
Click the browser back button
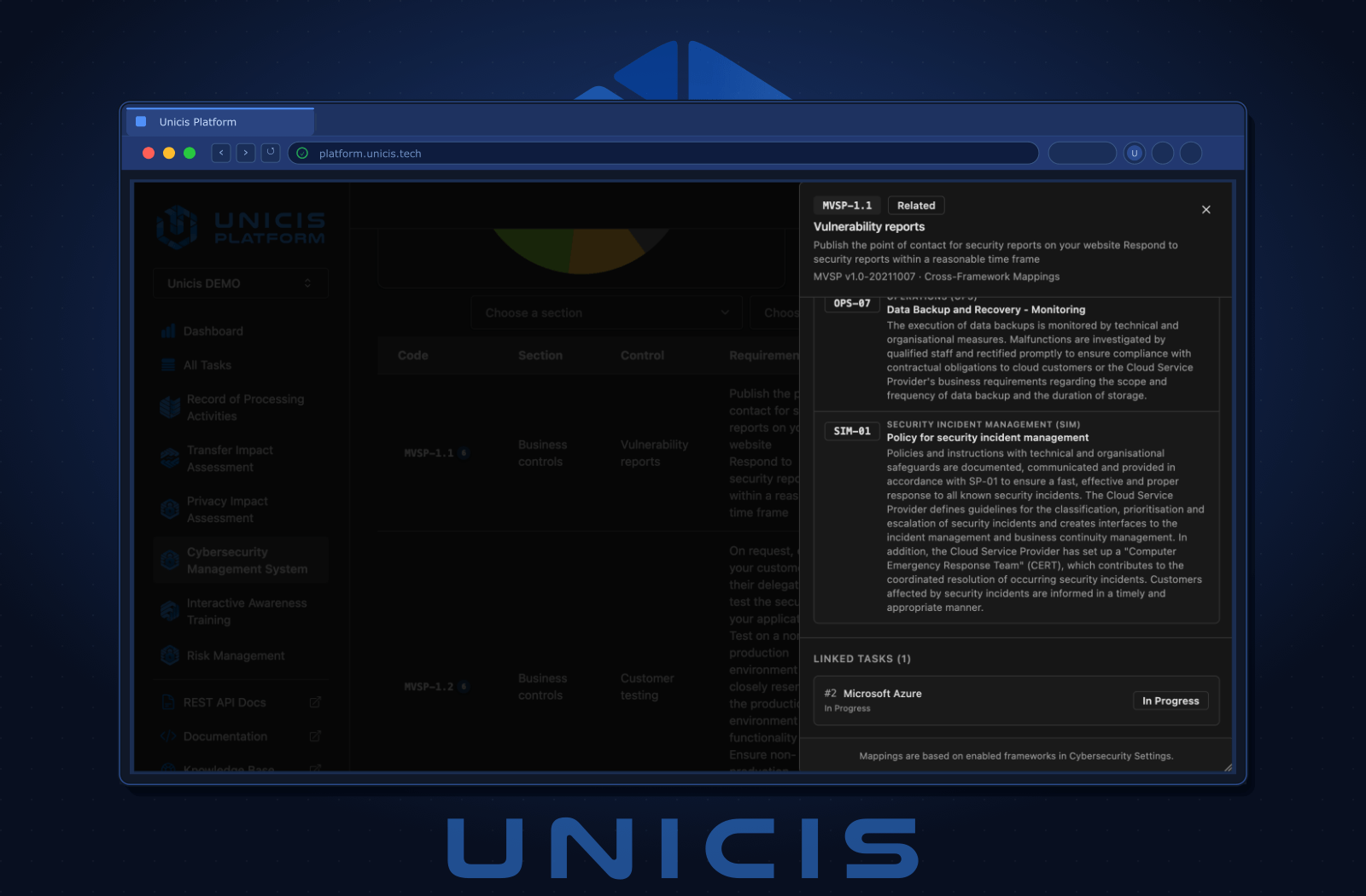[x=221, y=153]
